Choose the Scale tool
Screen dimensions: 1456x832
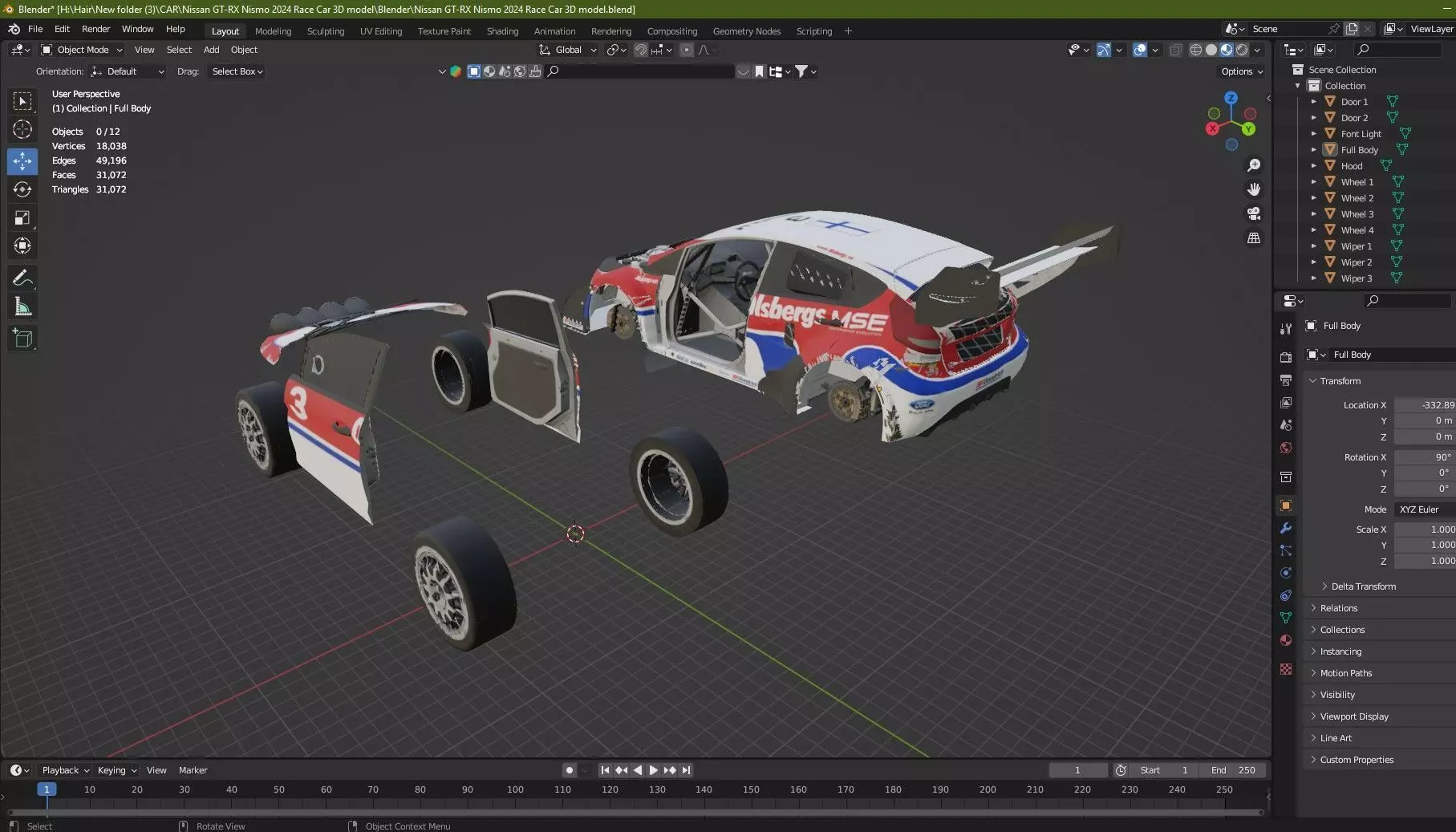coord(22,217)
